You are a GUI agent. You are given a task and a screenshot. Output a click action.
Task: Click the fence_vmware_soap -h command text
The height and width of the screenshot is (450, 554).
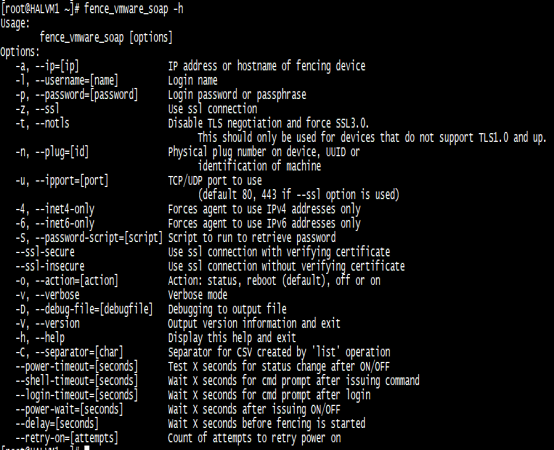(134, 8)
